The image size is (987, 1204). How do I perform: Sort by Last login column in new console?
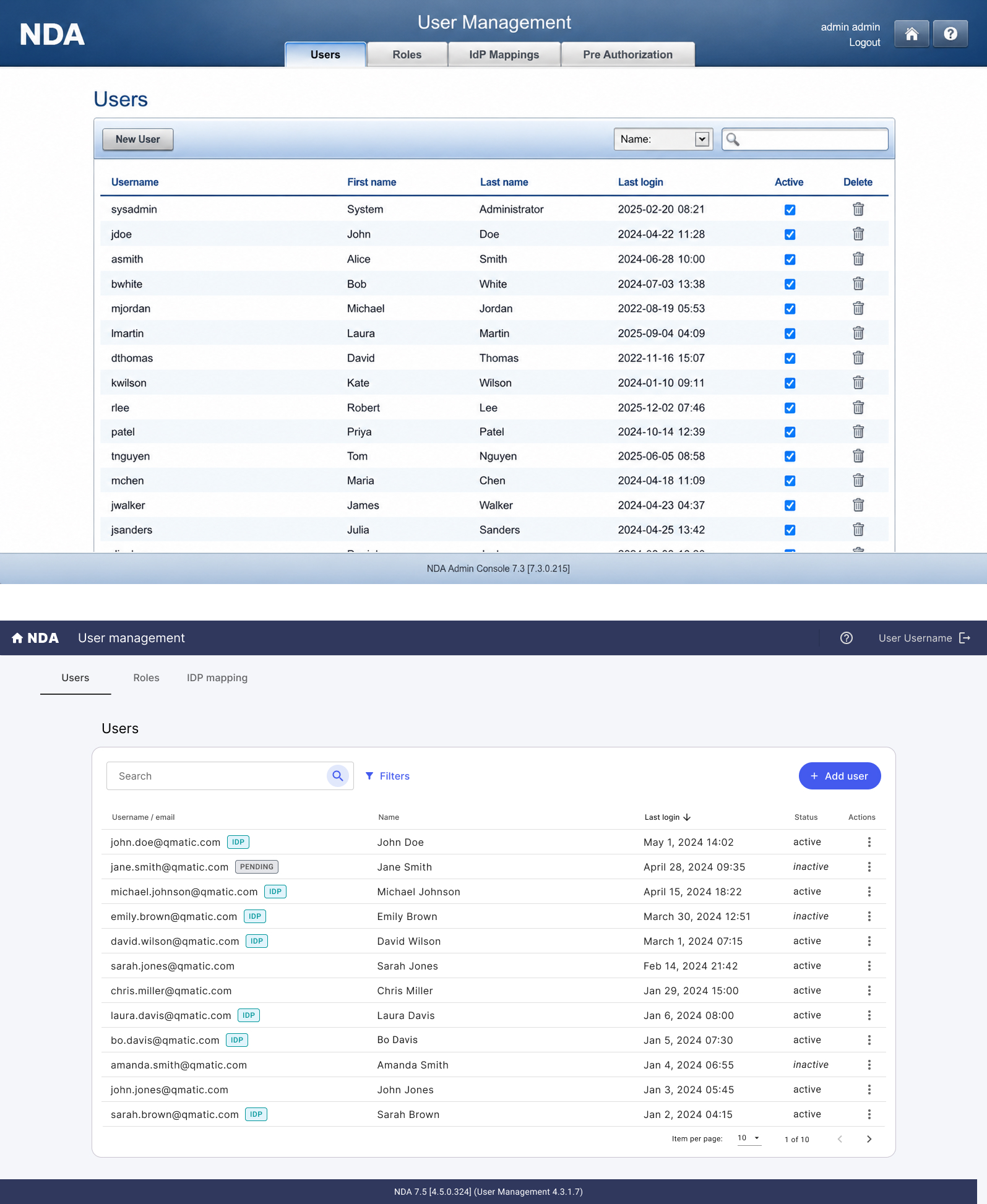667,817
